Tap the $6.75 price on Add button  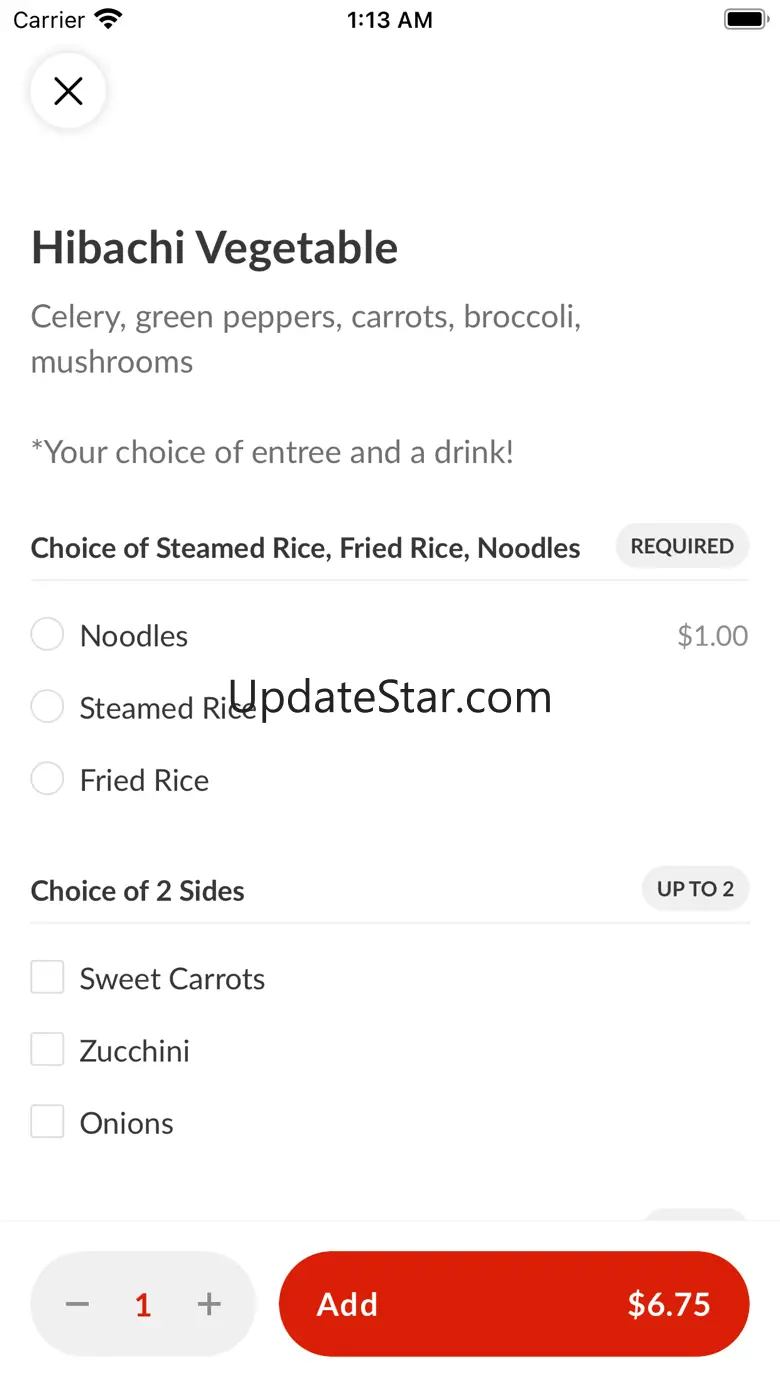click(668, 1304)
